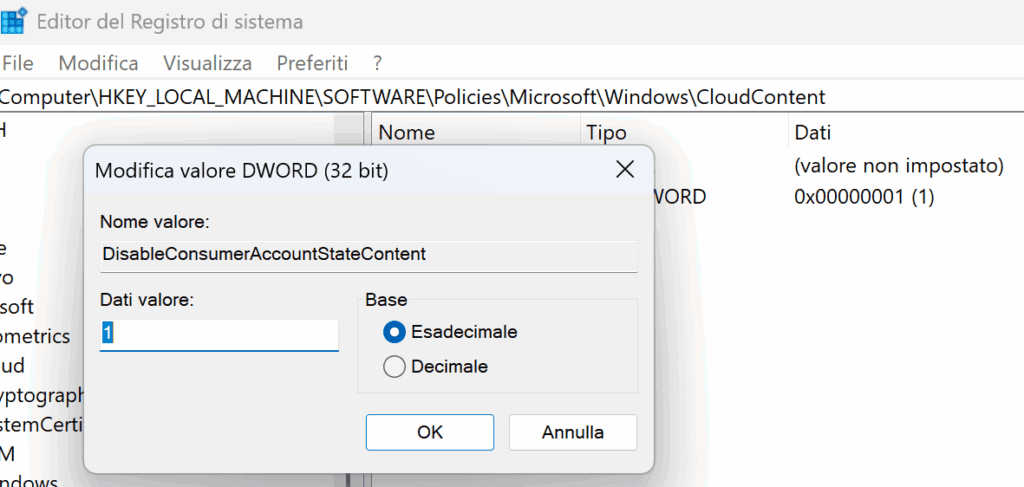Viewport: 1024px width, 487px height.
Task: Select the Decimale base option
Action: [395, 367]
